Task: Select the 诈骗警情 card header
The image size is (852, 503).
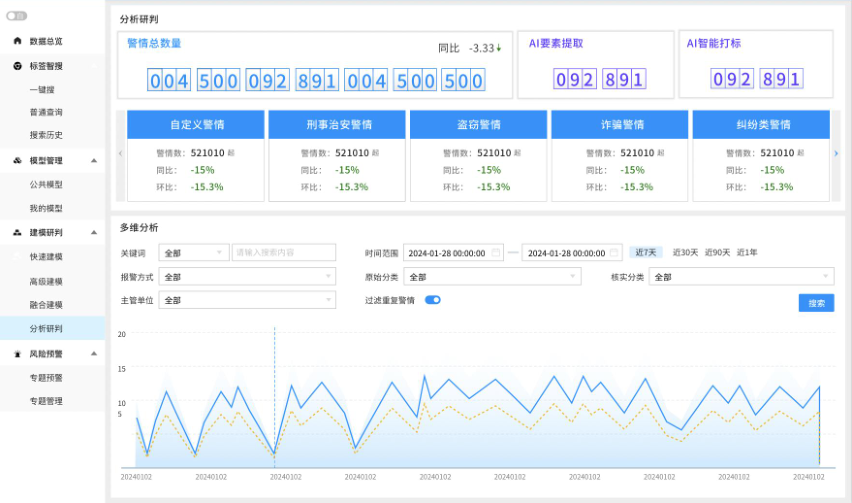Action: (620, 124)
